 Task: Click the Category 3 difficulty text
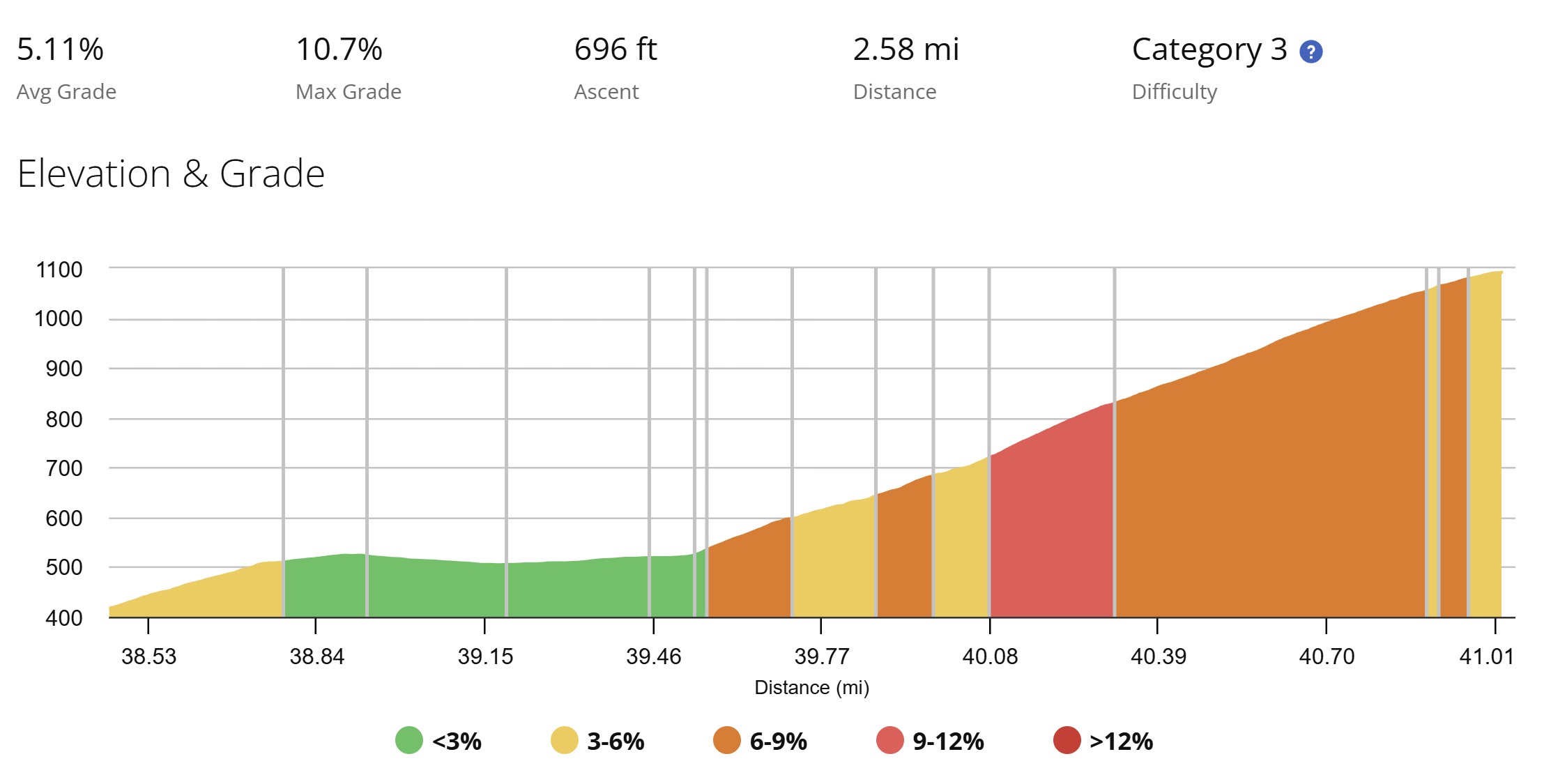click(1209, 50)
